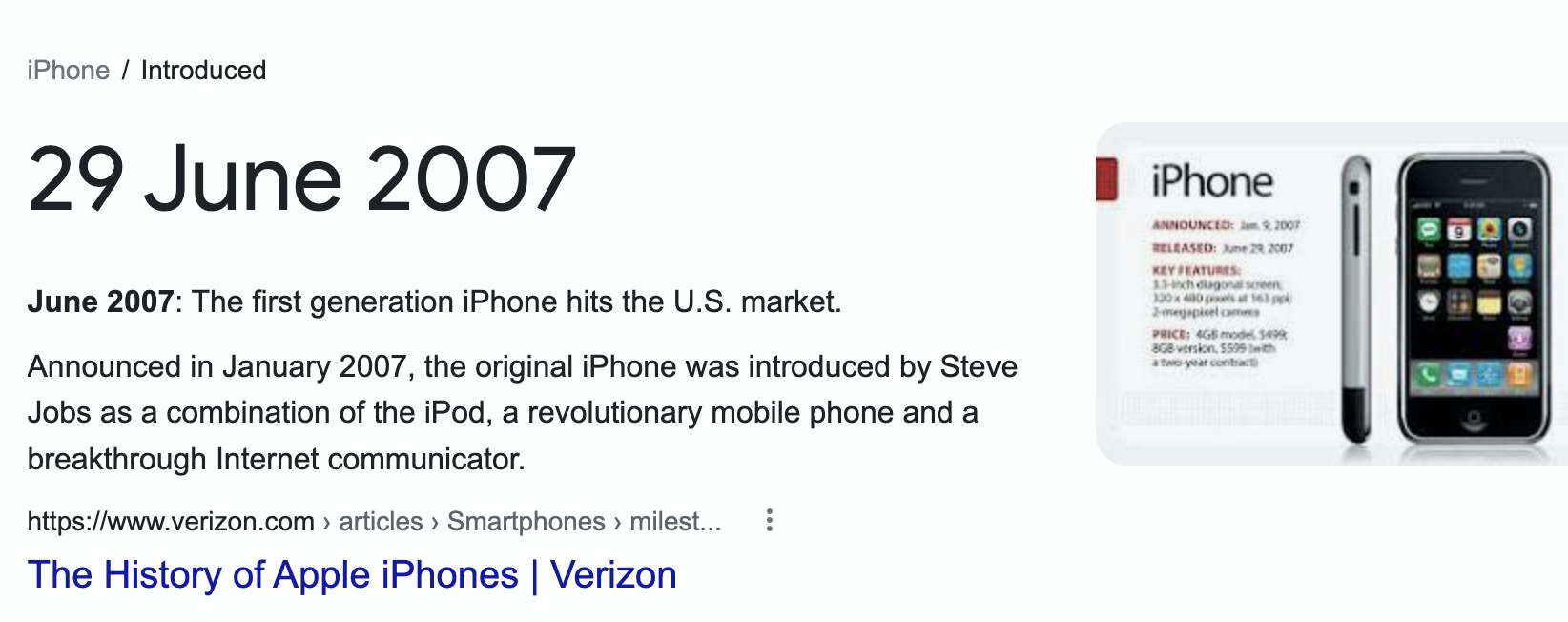1568x622 pixels.
Task: Click the KEY FEATURES label in thumbnail
Action: pyautogui.click(x=1196, y=271)
